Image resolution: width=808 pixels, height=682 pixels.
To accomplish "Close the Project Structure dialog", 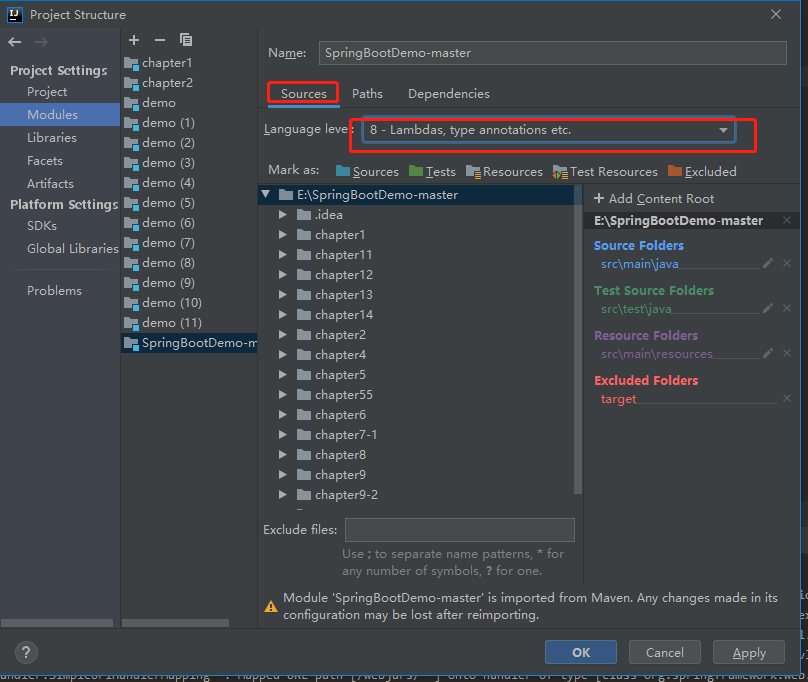I will point(776,14).
